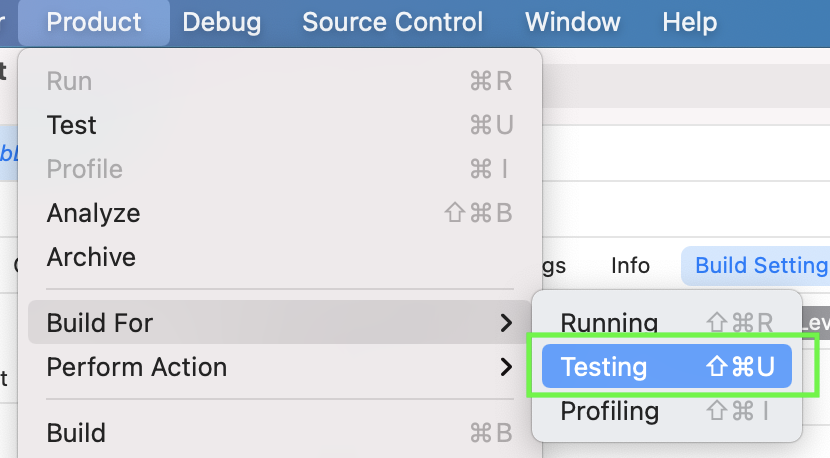830x458 pixels.
Task: Open the Help menu
Action: (690, 22)
